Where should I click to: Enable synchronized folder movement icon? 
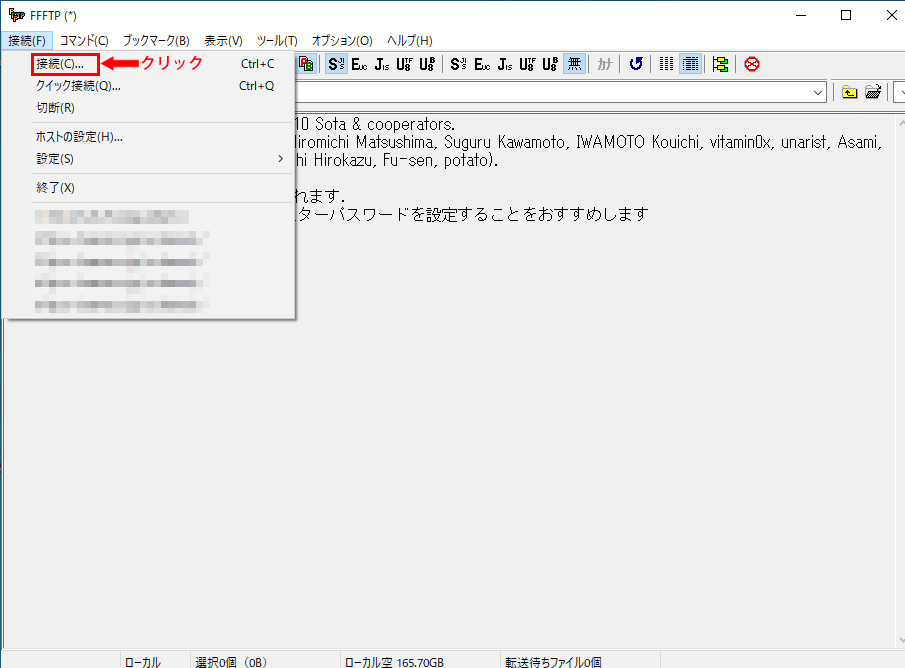pos(721,64)
